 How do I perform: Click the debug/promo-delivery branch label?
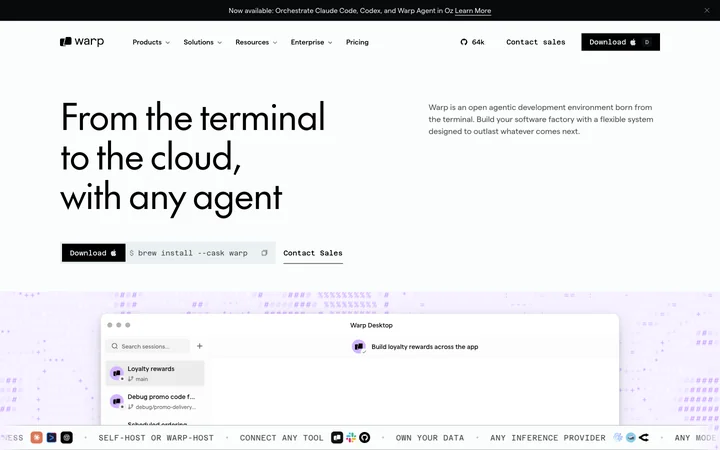(x=165, y=407)
